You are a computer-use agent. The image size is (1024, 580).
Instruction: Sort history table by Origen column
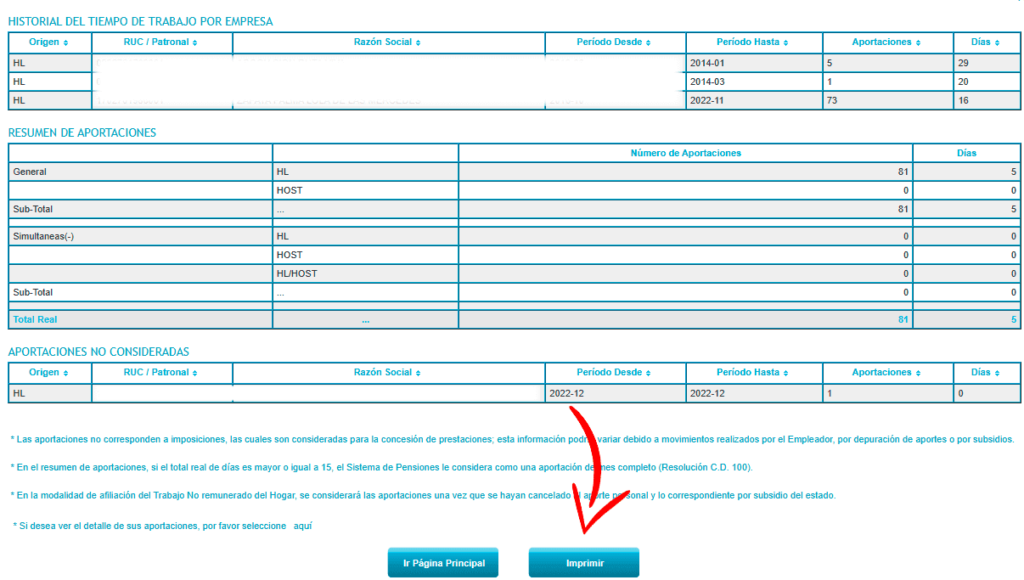pyautogui.click(x=50, y=42)
